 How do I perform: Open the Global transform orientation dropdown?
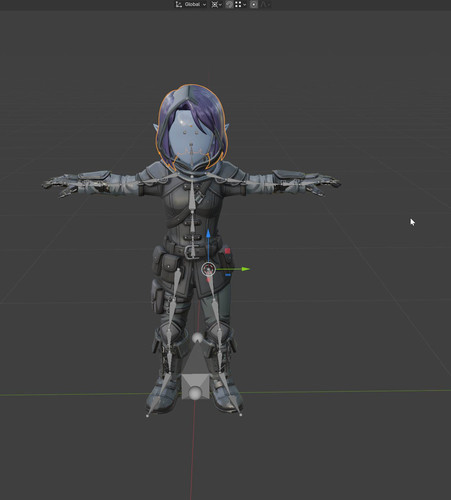point(191,4)
